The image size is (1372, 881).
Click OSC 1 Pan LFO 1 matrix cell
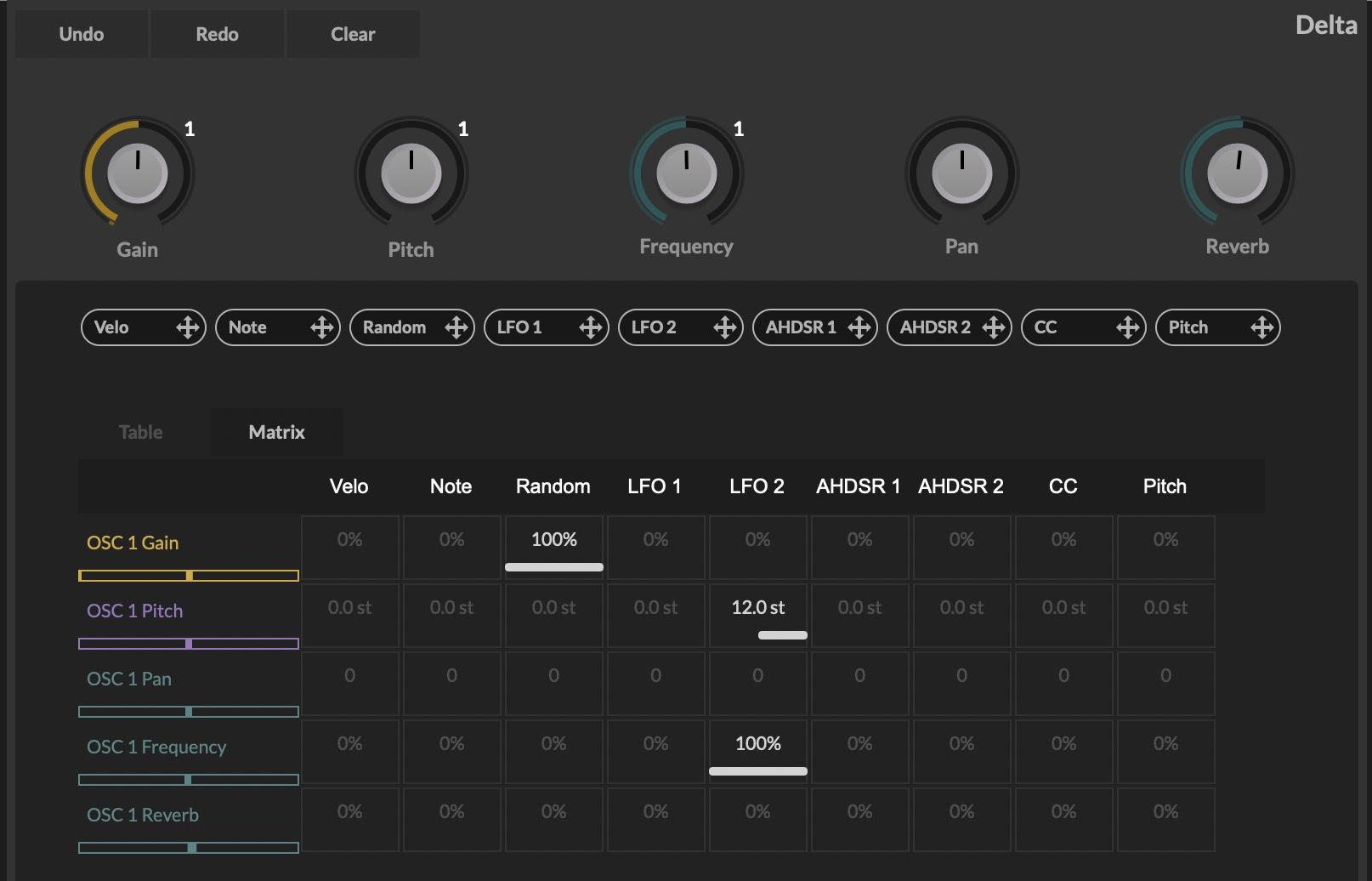click(656, 684)
